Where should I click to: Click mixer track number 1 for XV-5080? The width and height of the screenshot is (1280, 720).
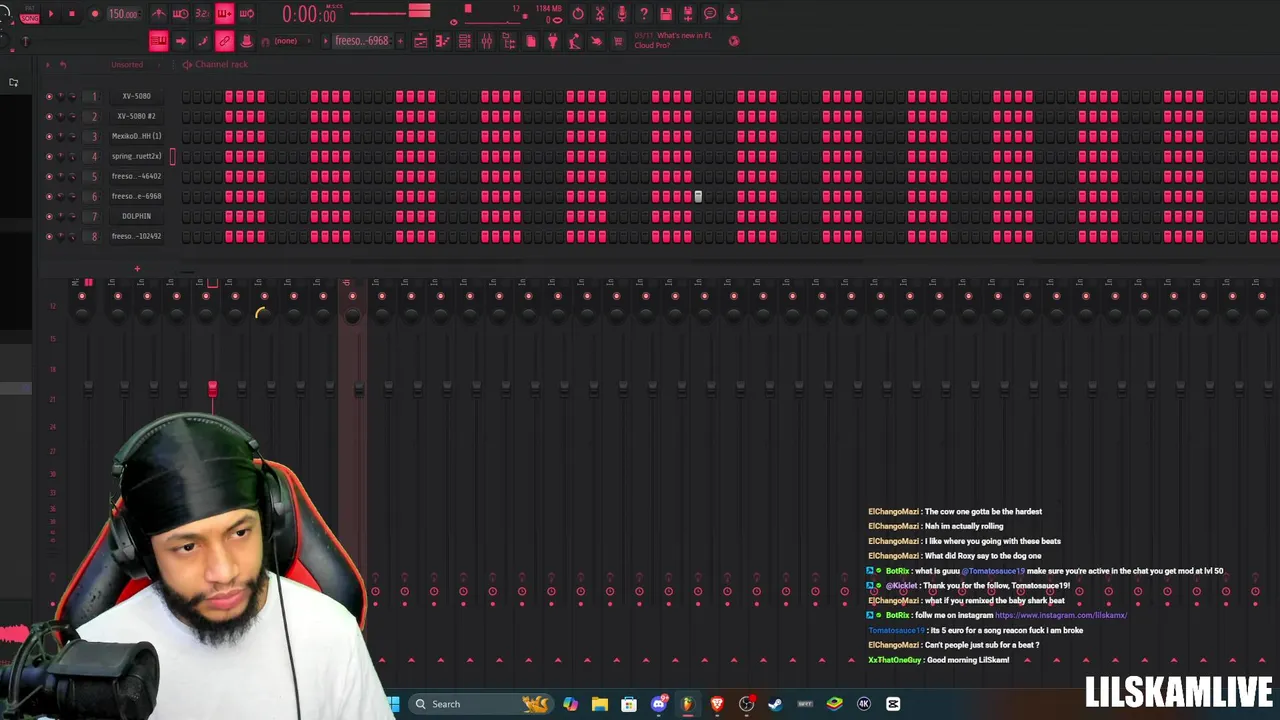[95, 96]
